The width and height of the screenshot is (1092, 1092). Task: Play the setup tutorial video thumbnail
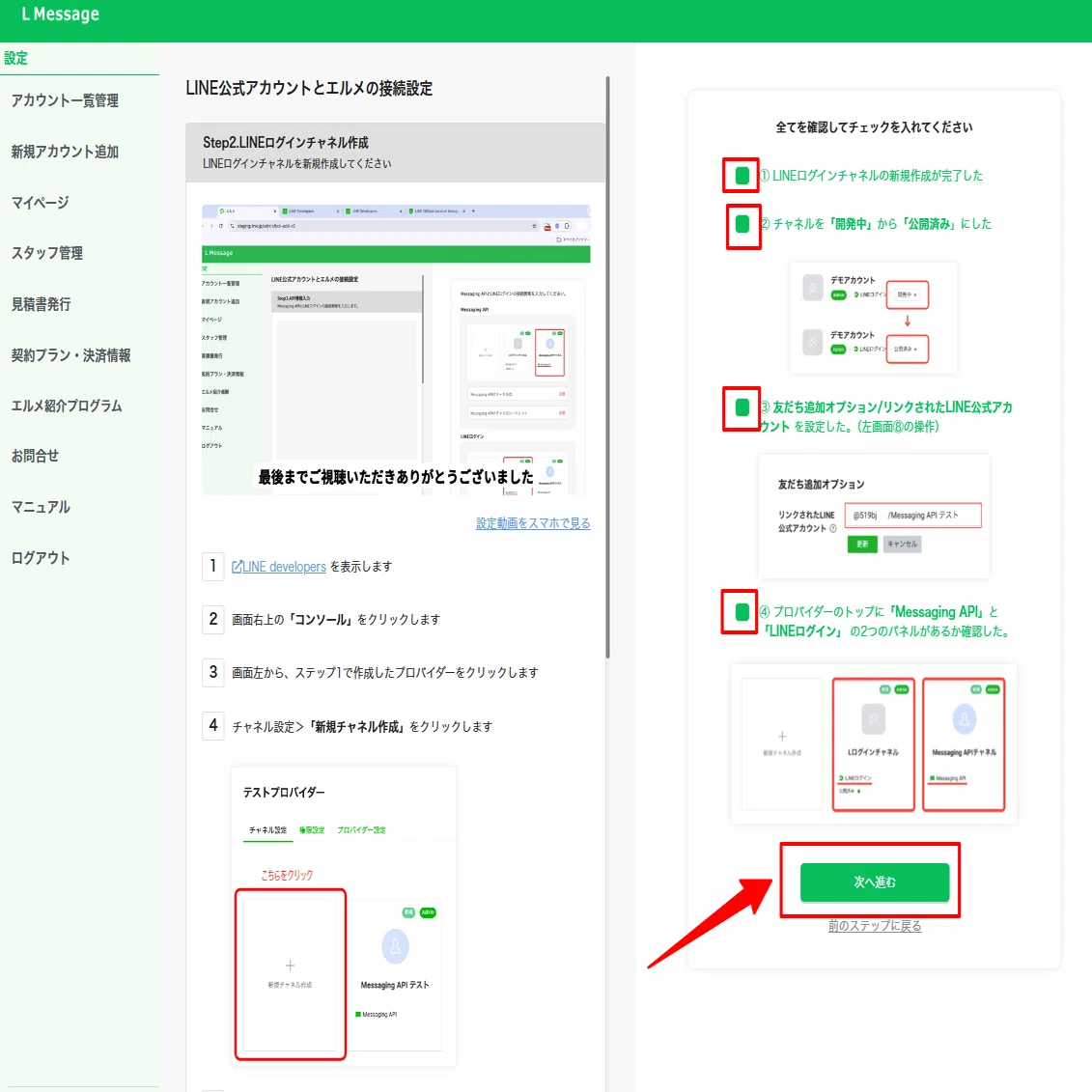coord(396,350)
